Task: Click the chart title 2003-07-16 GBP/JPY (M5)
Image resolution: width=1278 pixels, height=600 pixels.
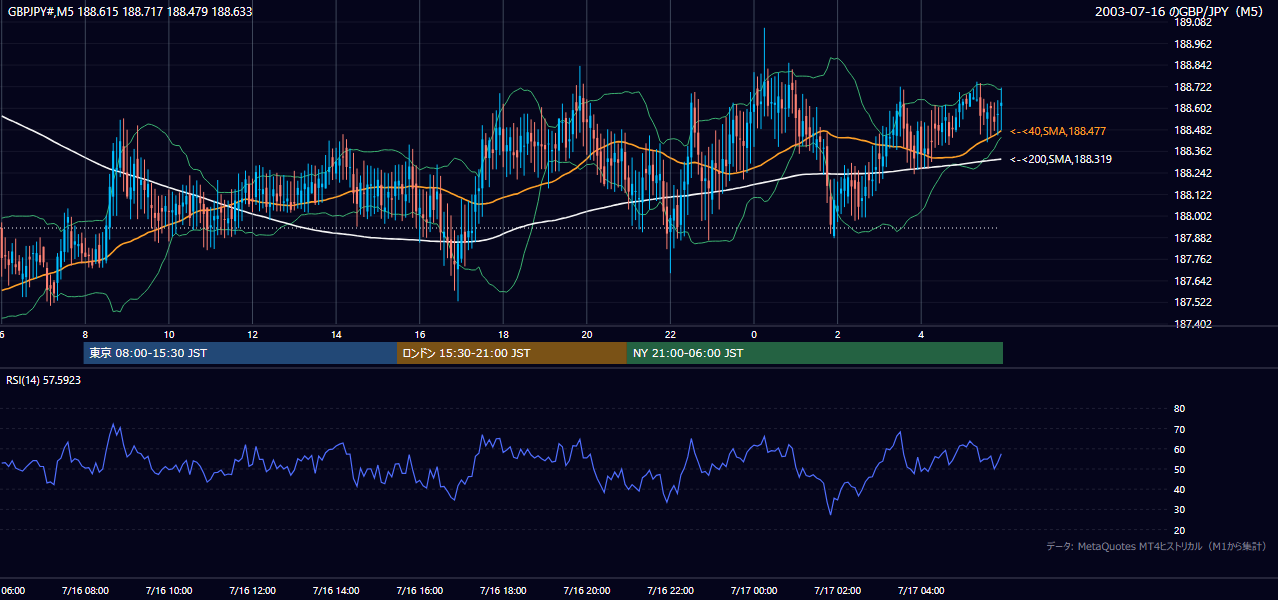Action: (x=1181, y=11)
